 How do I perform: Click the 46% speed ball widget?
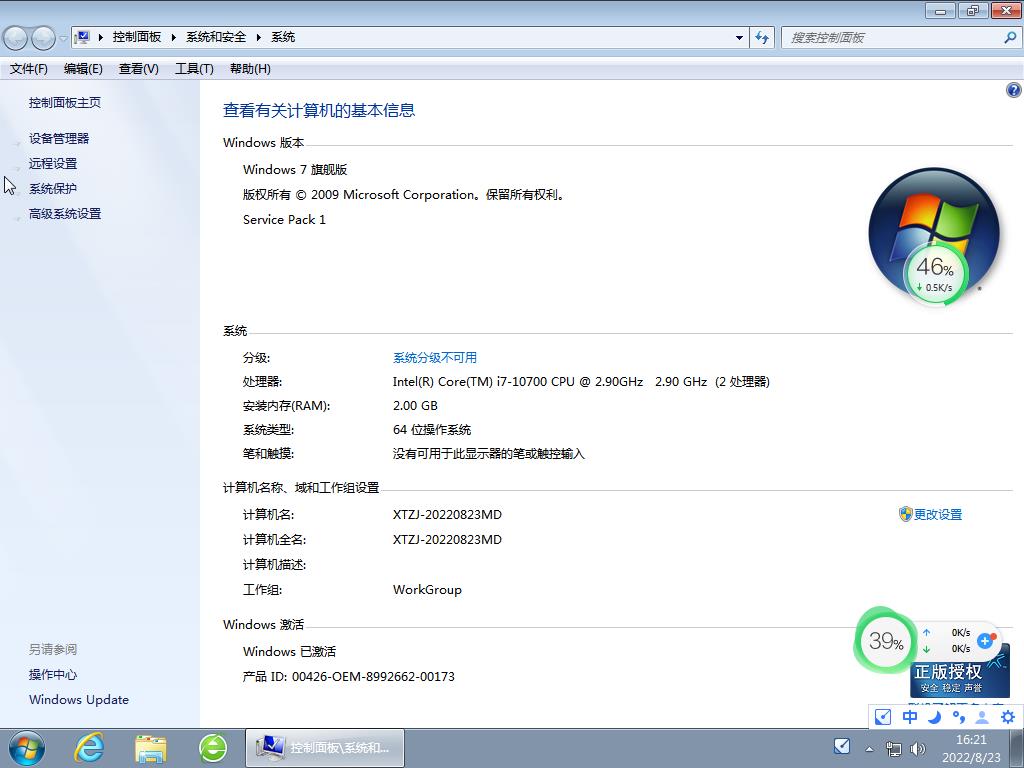pos(935,273)
